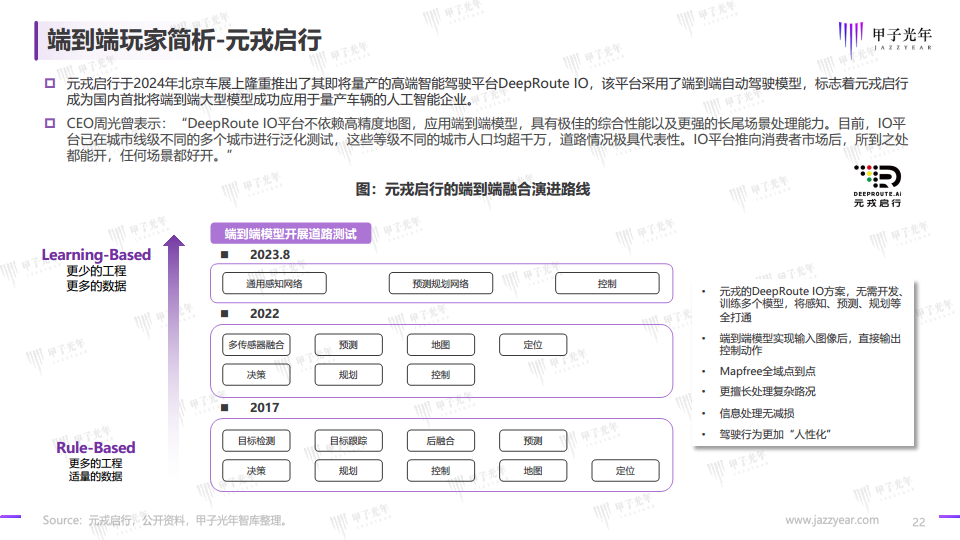960x540 pixels.
Task: Click the page number 22
Action: [918, 522]
